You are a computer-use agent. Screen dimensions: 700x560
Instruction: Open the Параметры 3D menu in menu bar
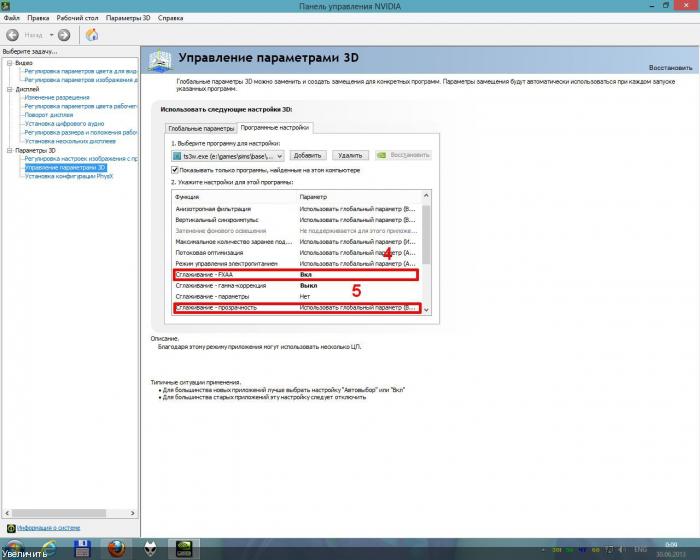click(128, 18)
